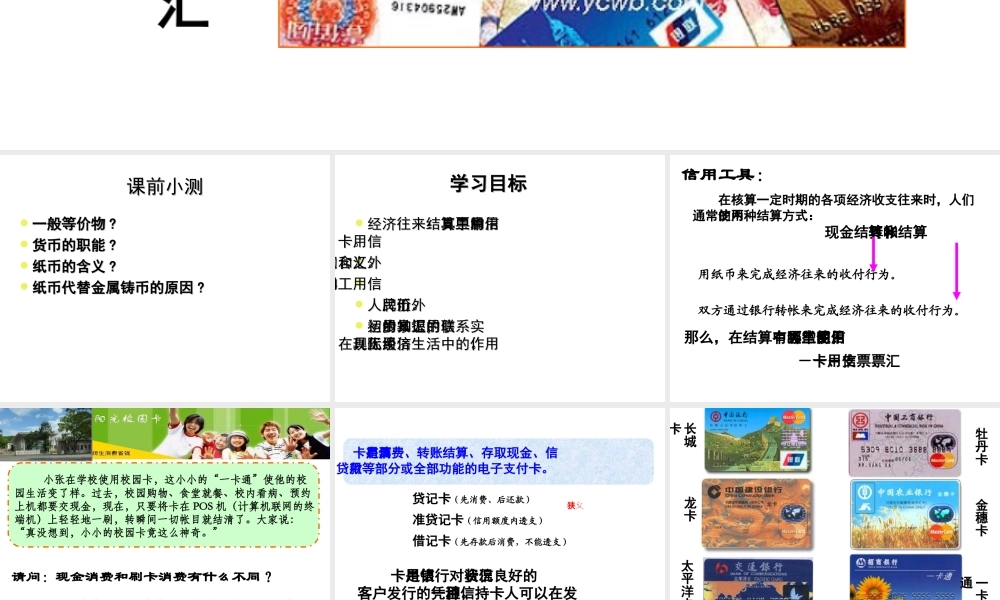The height and width of the screenshot is (600, 1000).
Task: Click the China Construction Bank 龙卡 image
Action: (x=757, y=515)
